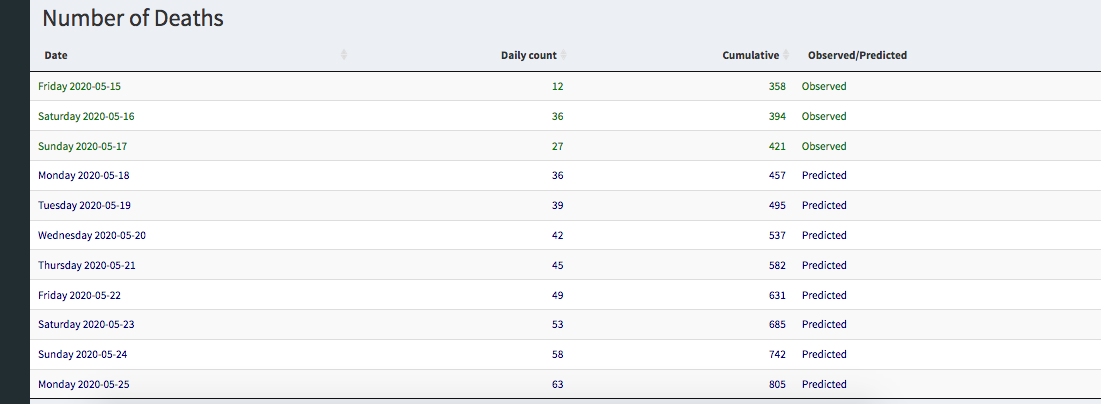Click the Sunday 2020-05-17 date cell
This screenshot has width=1101, height=404.
[x=82, y=146]
